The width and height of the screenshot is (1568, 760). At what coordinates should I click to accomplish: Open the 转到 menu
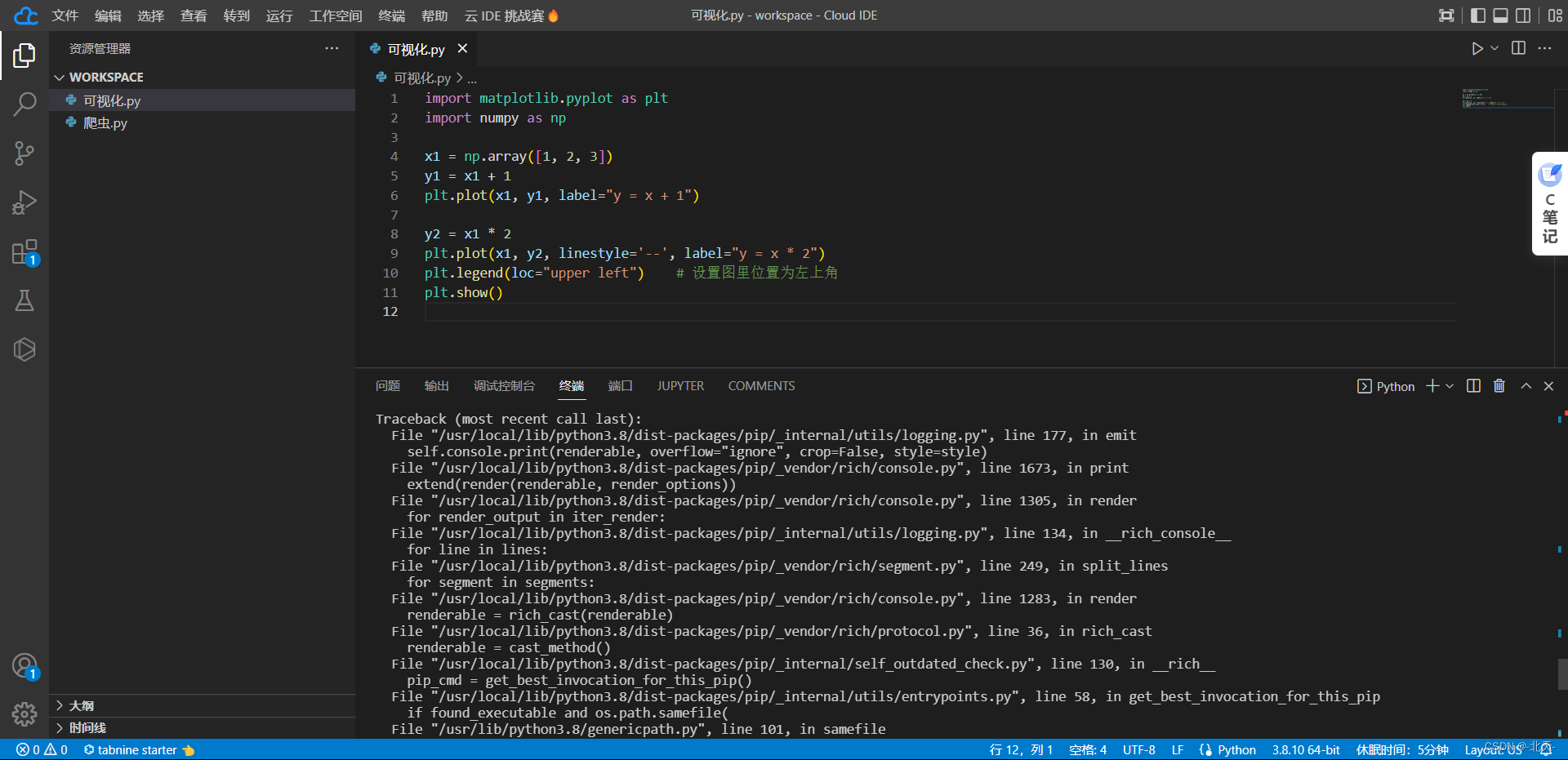click(237, 16)
